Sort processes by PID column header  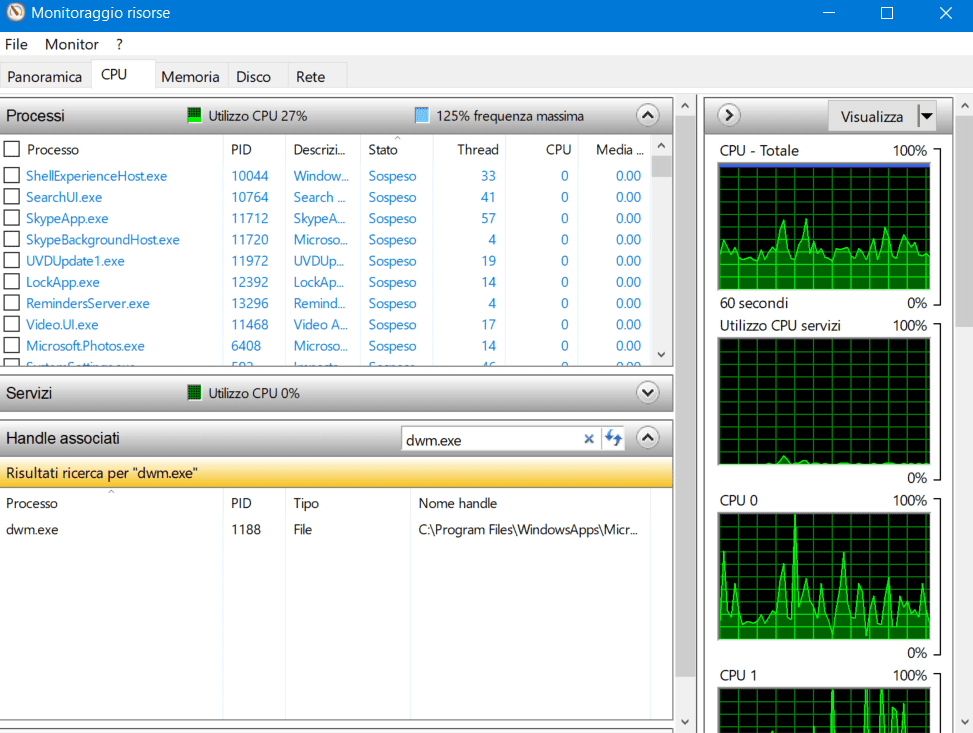[242, 149]
